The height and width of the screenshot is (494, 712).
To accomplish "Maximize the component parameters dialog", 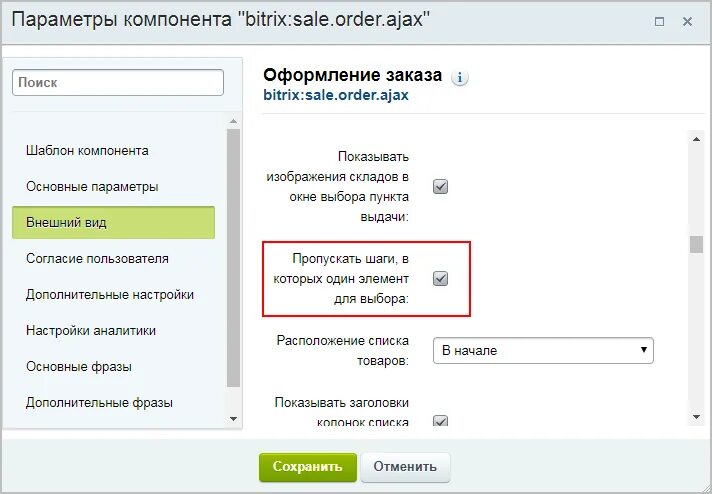I will 659,21.
